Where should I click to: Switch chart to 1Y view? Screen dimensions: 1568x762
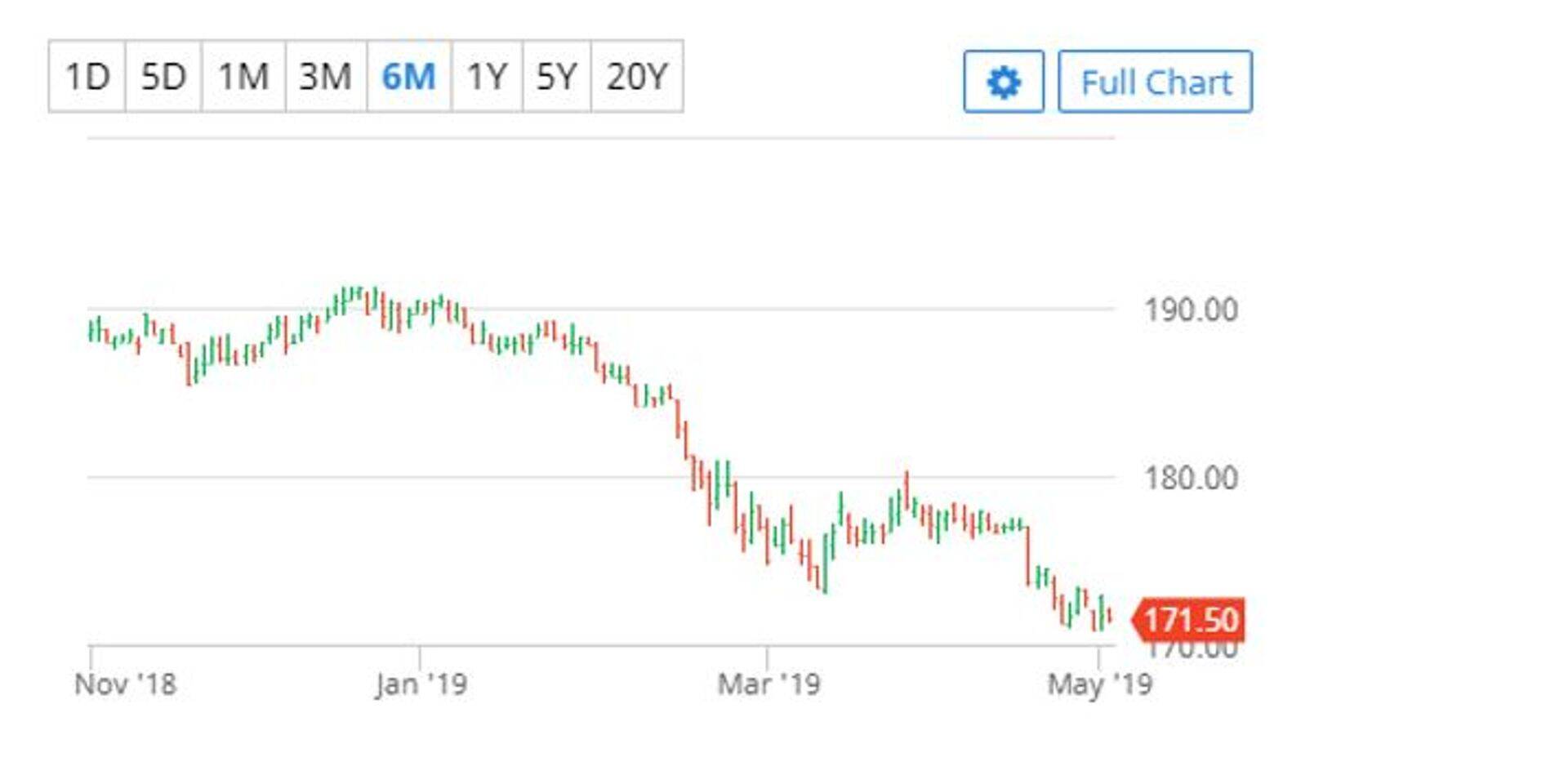(x=487, y=77)
